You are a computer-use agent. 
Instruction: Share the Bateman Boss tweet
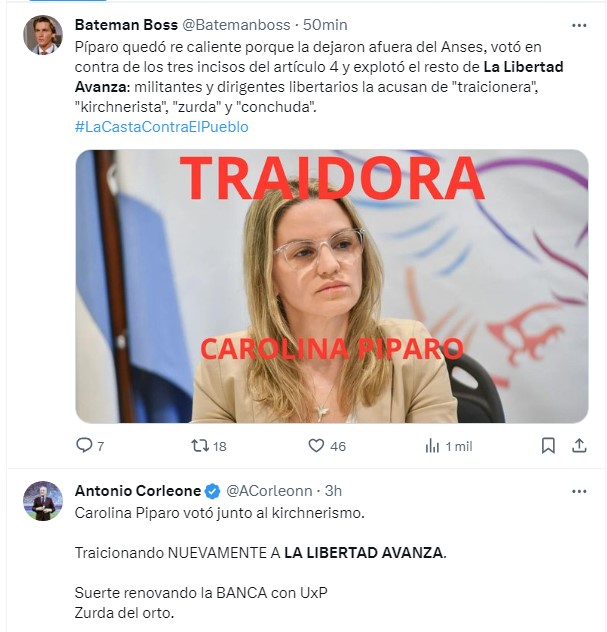579,446
